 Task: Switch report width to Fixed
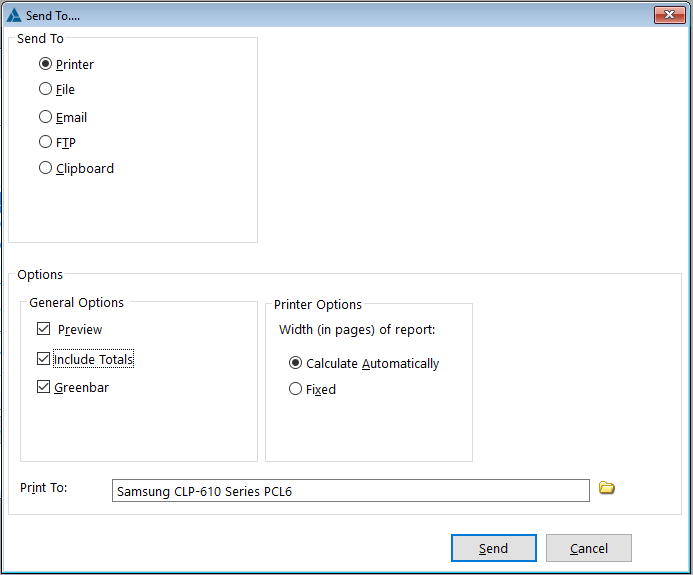click(x=295, y=389)
